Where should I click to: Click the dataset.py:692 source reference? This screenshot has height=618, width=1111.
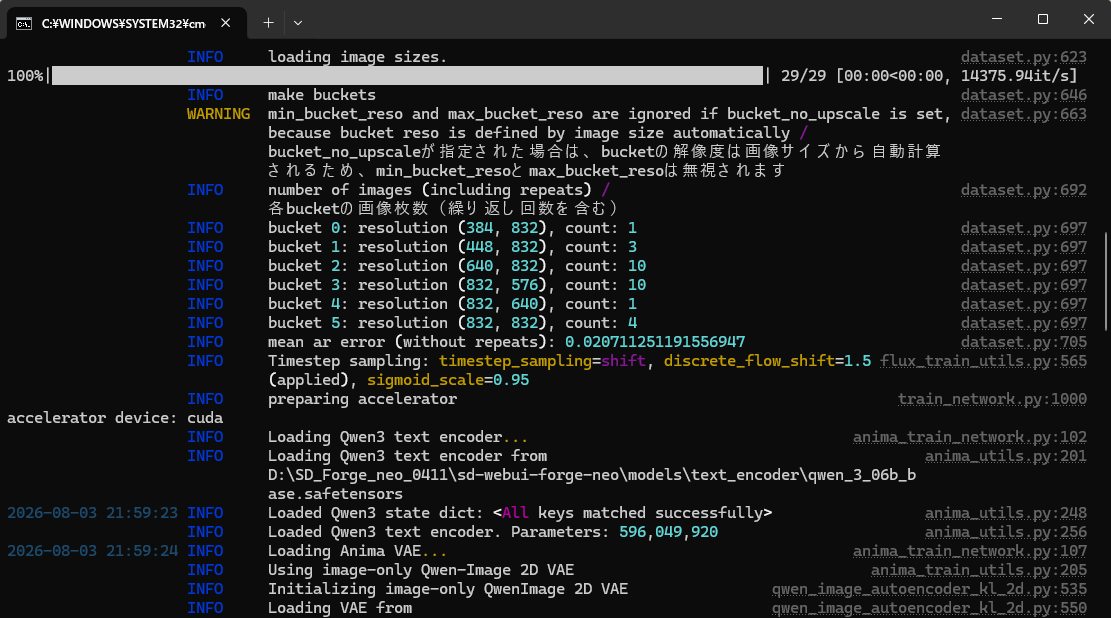1023,190
